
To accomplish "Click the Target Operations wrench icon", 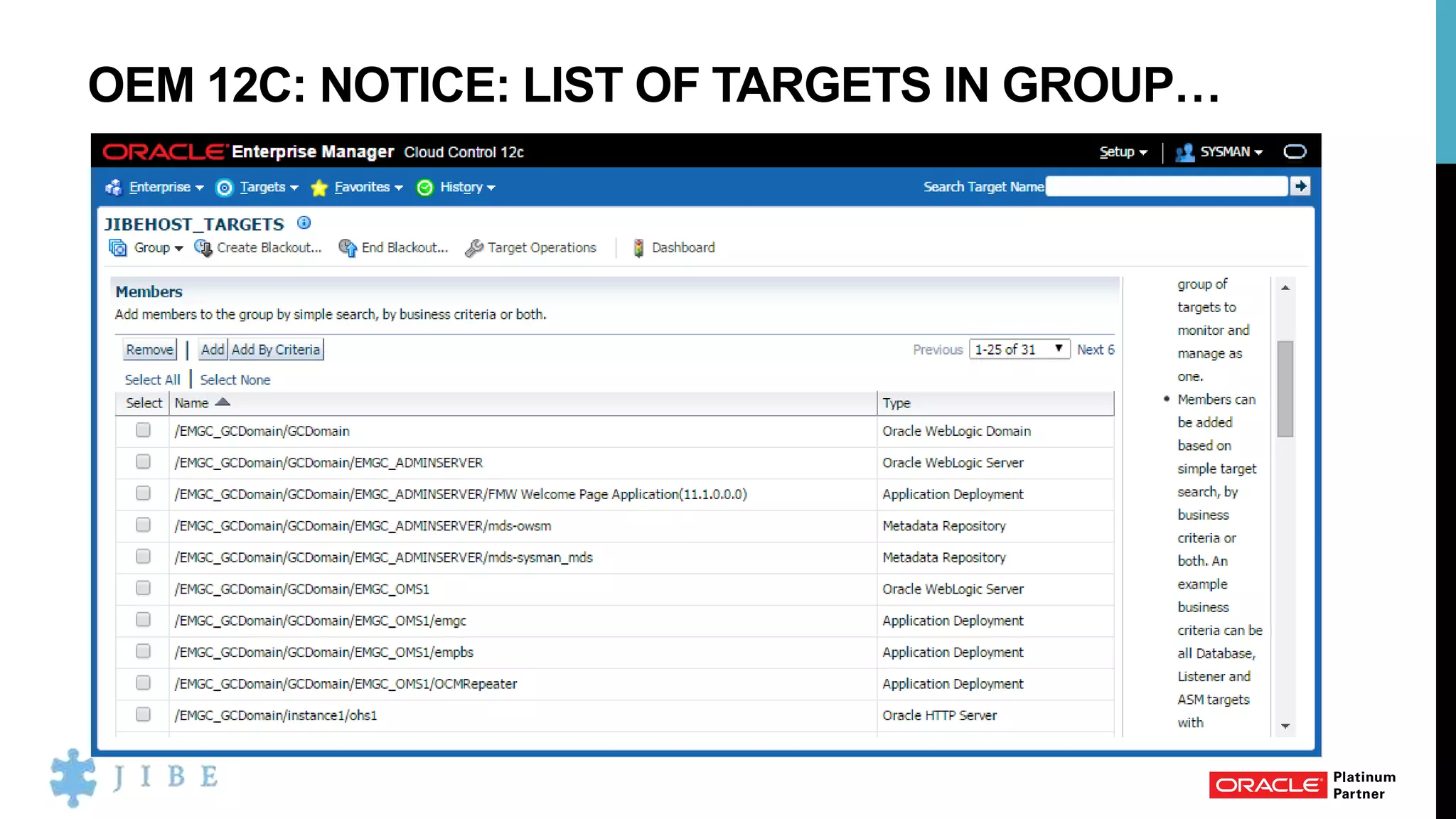I will click(474, 247).
